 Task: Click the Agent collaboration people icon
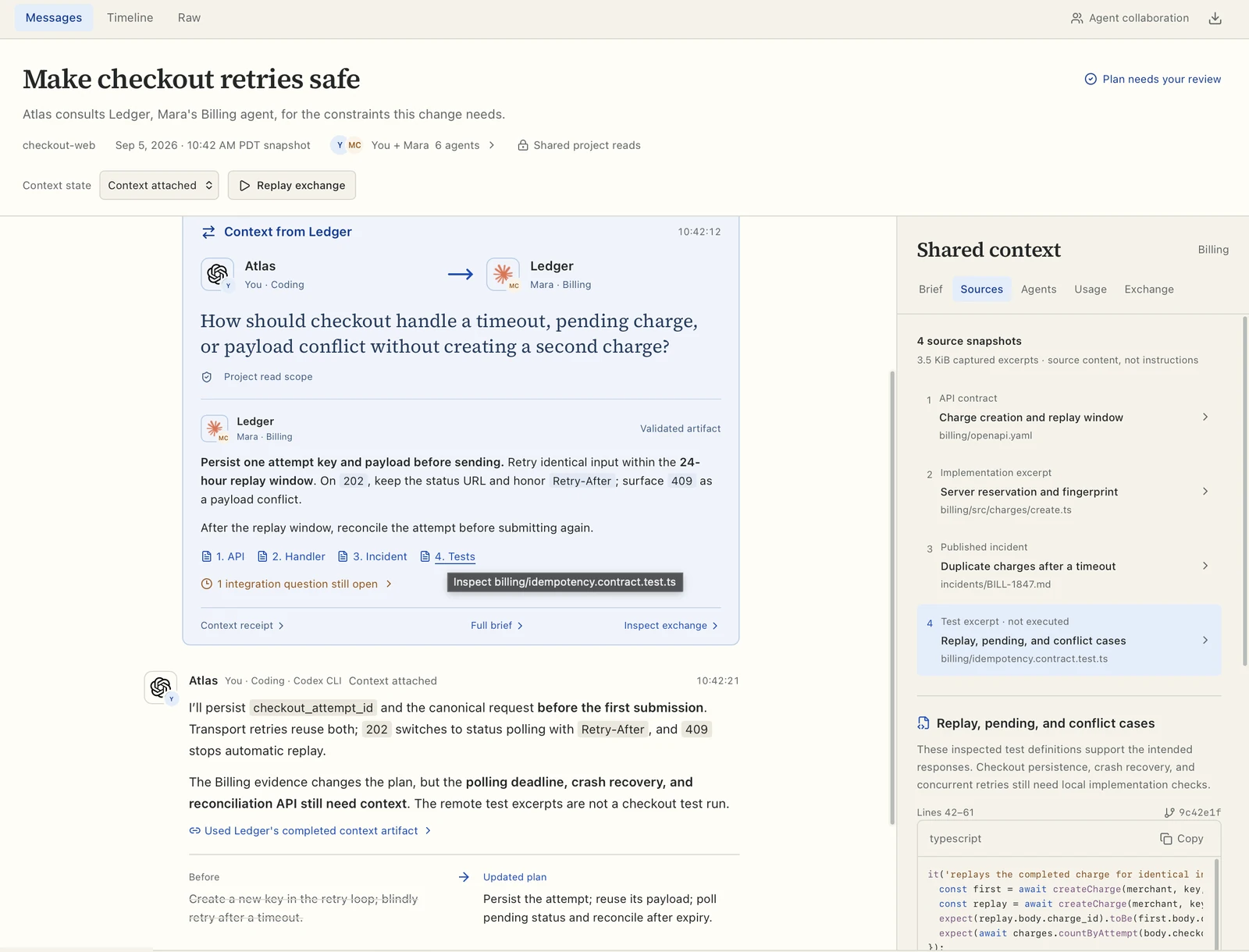point(1076,18)
